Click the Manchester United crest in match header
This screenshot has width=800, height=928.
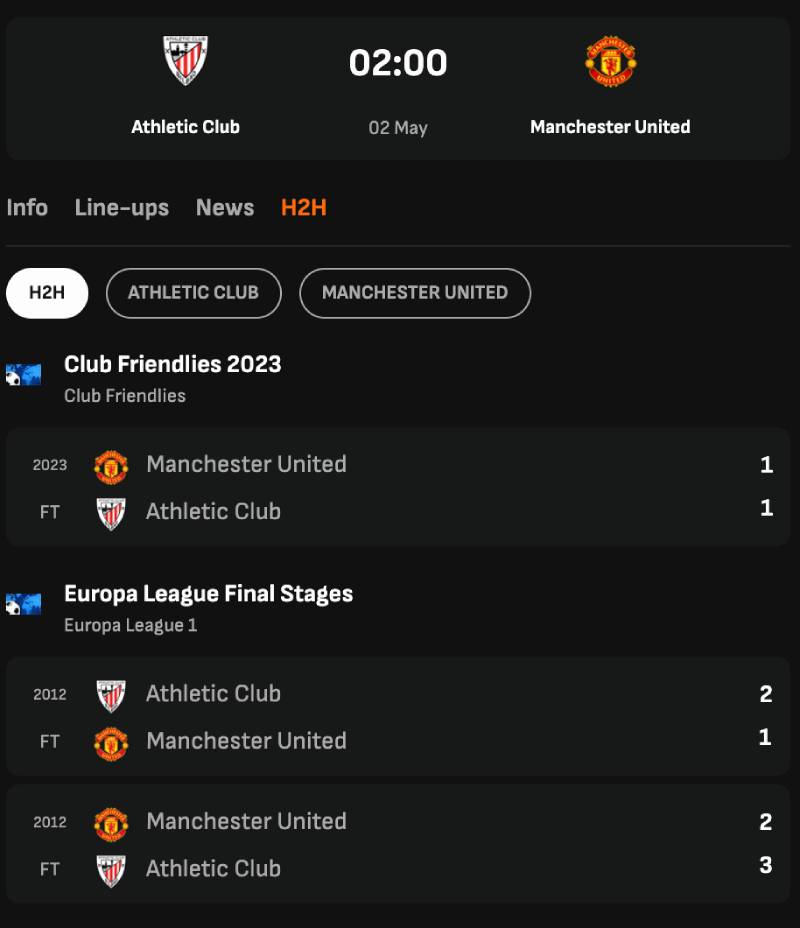(x=611, y=61)
